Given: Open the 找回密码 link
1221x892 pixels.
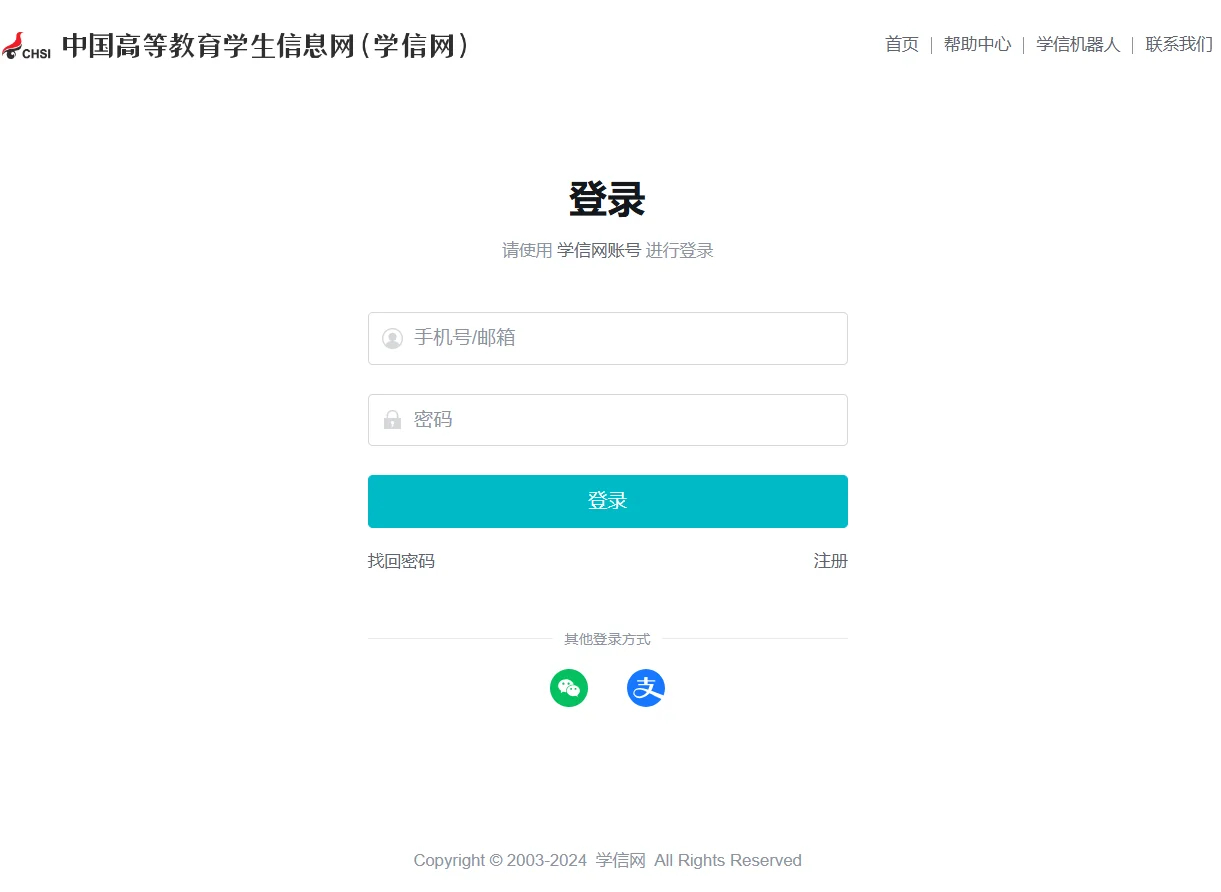Looking at the screenshot, I should click(401, 561).
